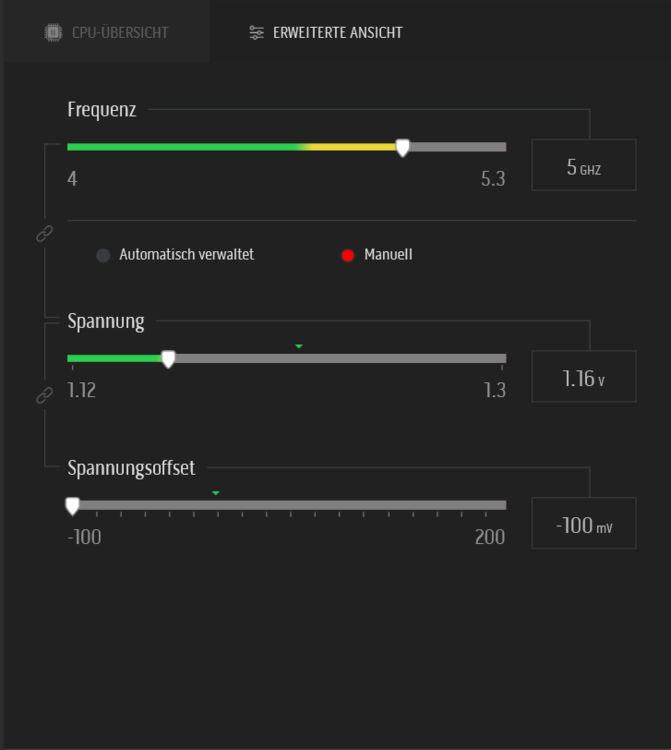
Task: Click the 200 maximum offset label
Action: pos(490,537)
